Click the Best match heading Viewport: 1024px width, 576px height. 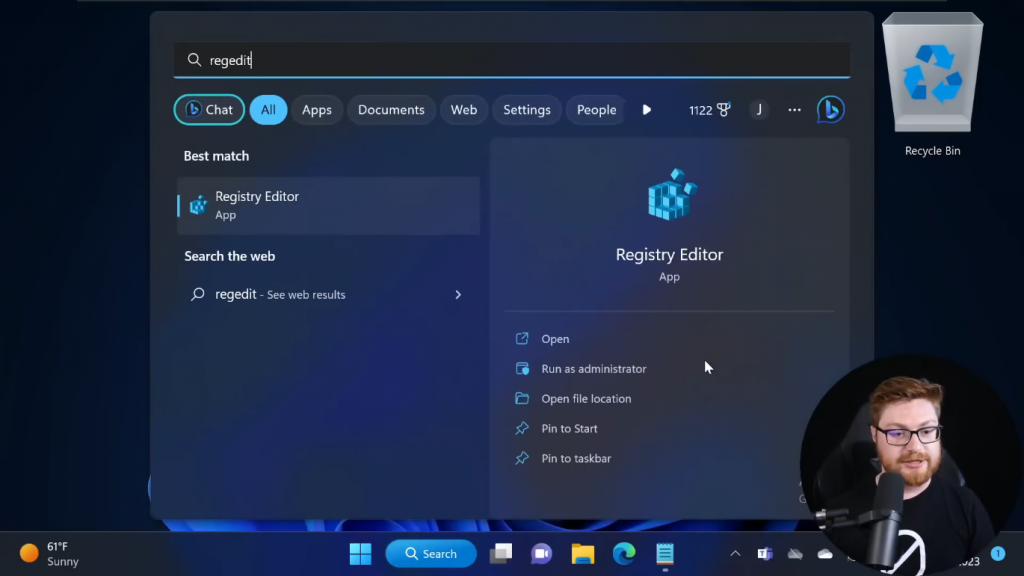point(216,156)
